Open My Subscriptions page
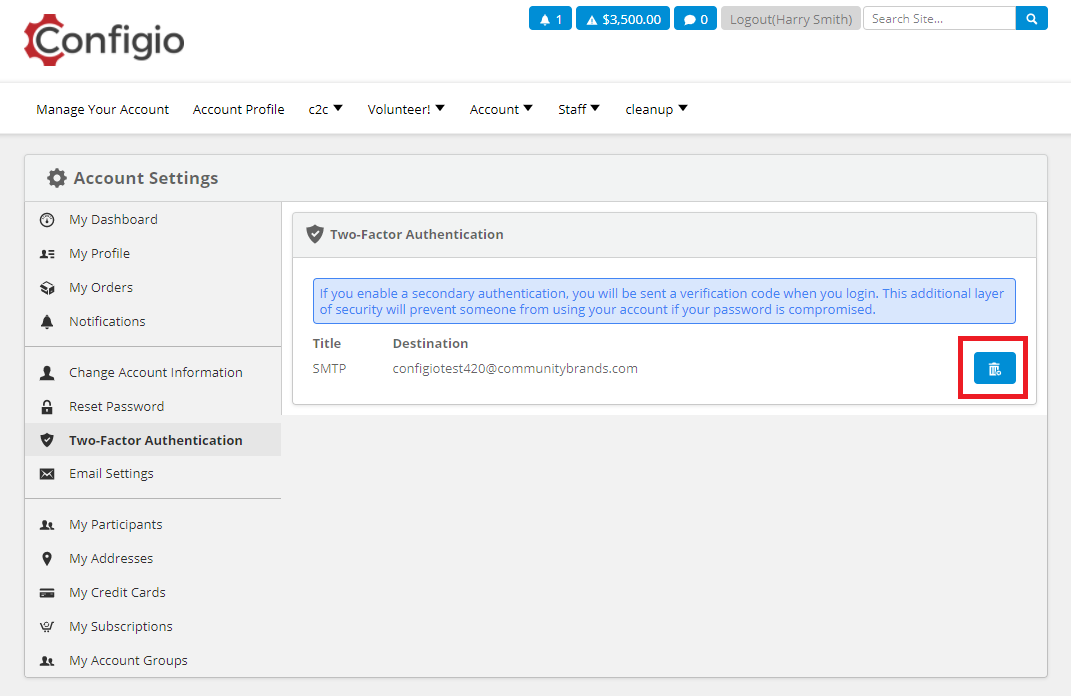This screenshot has height=696, width=1071. tap(120, 626)
